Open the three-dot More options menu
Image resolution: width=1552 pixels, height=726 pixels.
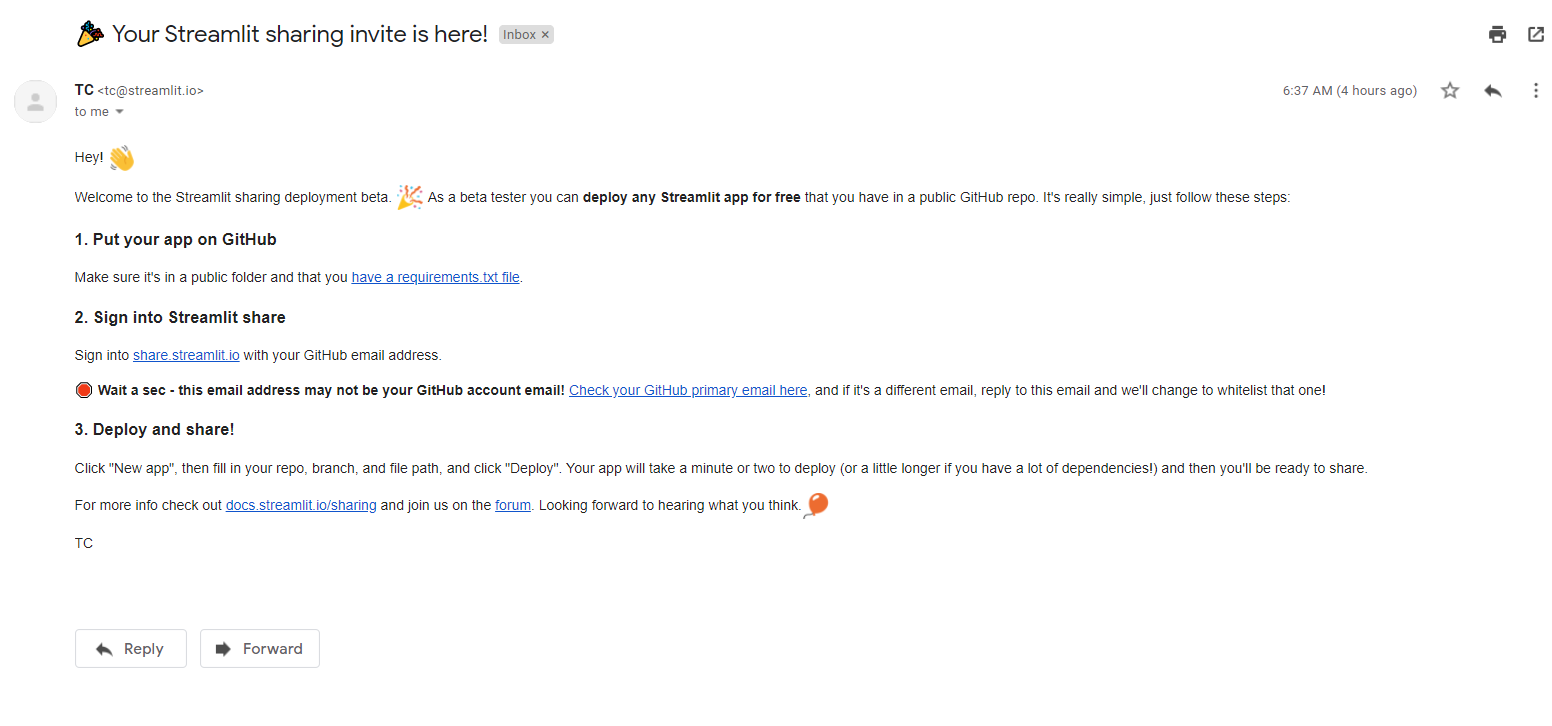[1536, 91]
